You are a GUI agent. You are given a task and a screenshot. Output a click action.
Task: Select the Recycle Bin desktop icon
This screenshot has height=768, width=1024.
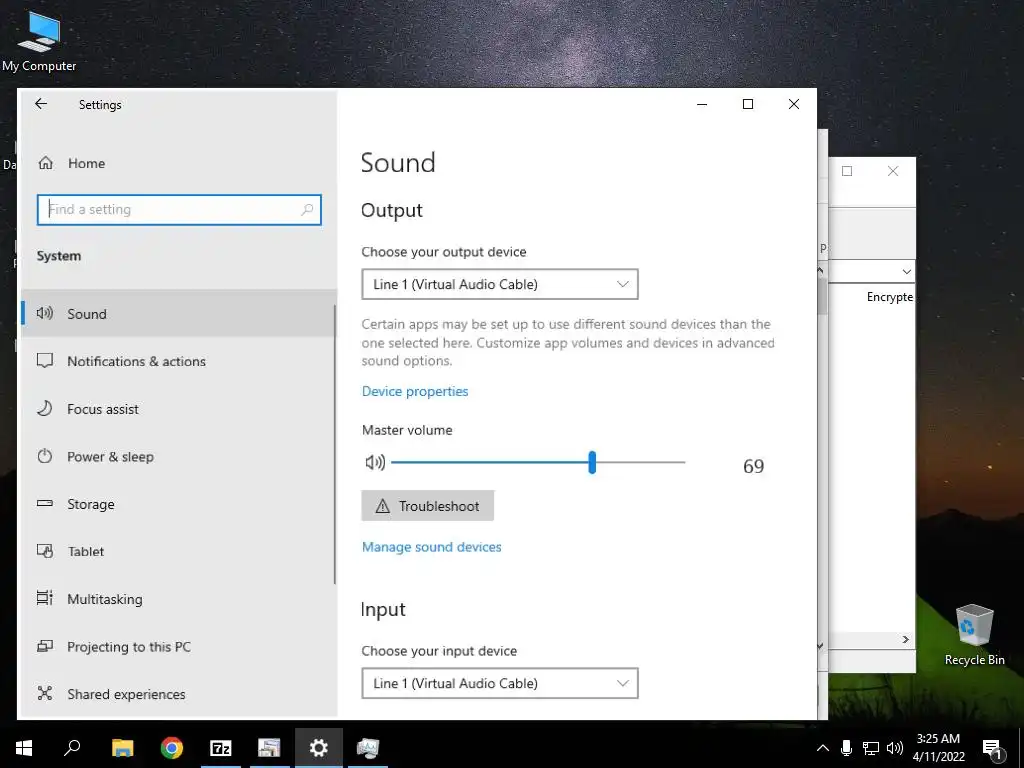pos(974,635)
